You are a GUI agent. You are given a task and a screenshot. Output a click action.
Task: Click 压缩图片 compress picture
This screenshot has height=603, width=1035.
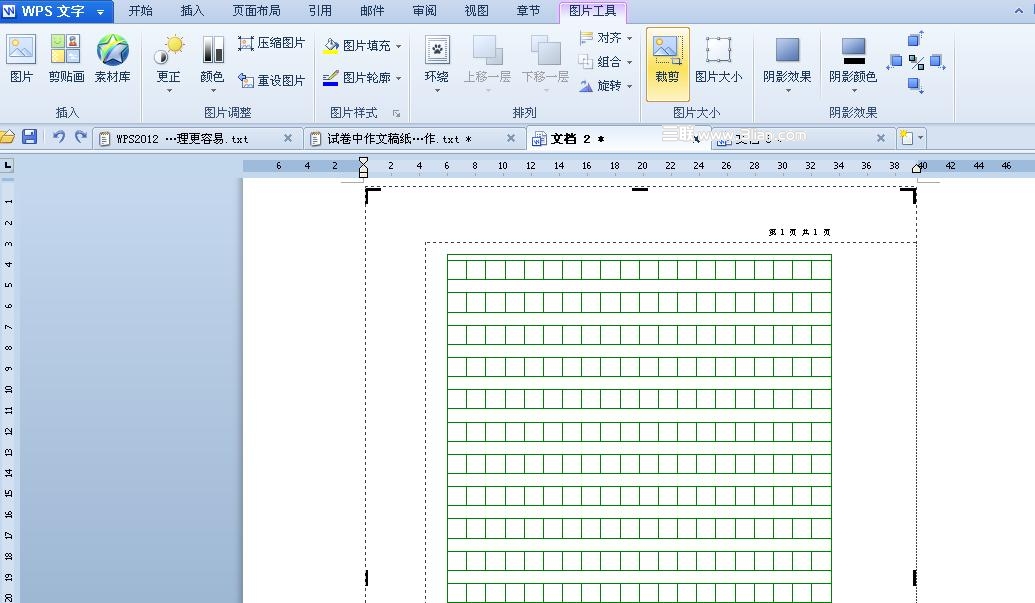coord(271,43)
